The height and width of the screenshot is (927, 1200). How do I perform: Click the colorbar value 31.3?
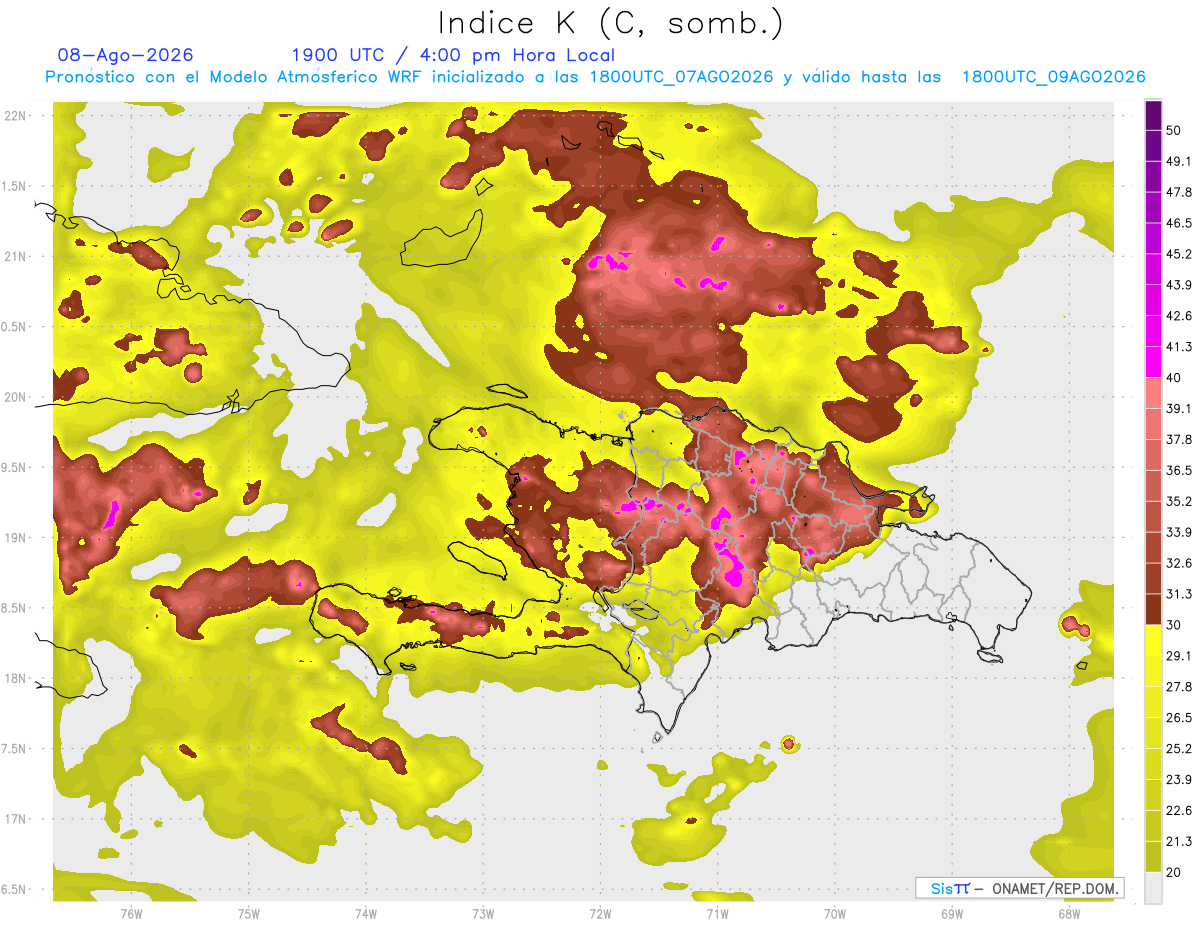click(1180, 594)
